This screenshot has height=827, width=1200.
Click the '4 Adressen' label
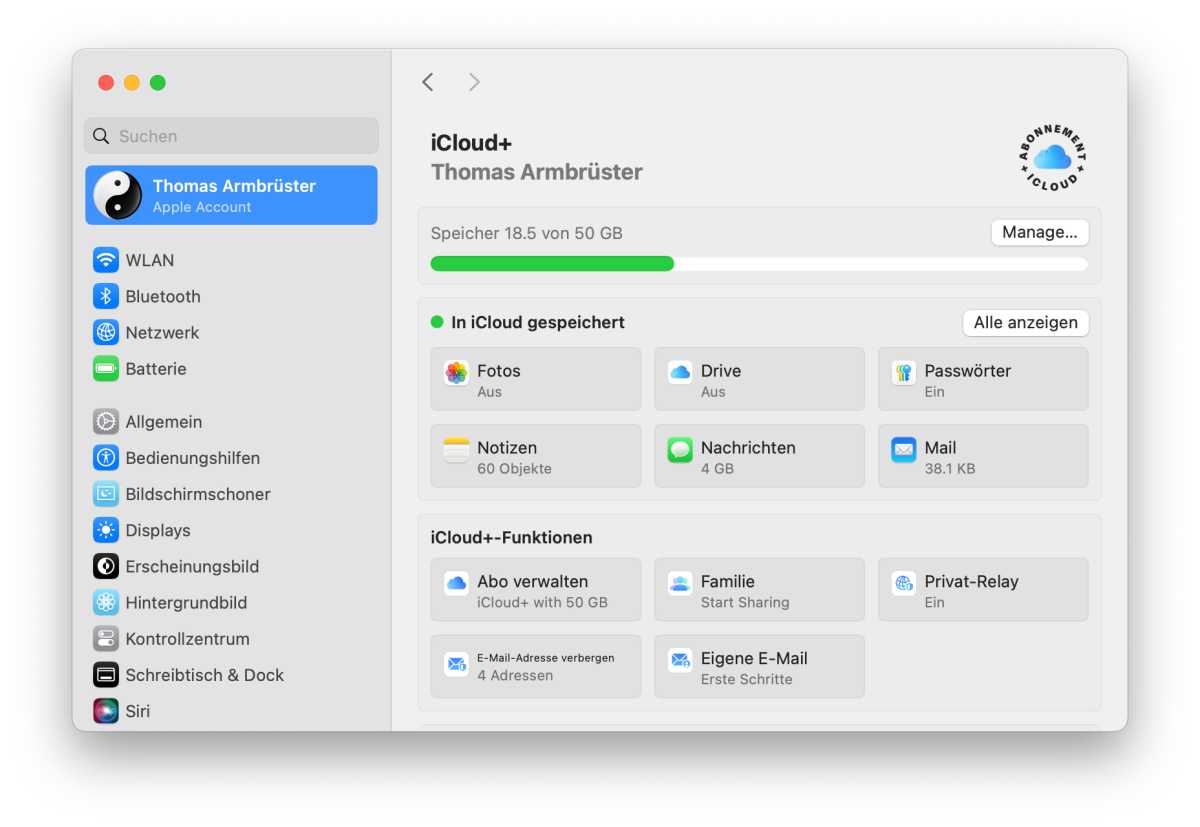click(x=515, y=675)
